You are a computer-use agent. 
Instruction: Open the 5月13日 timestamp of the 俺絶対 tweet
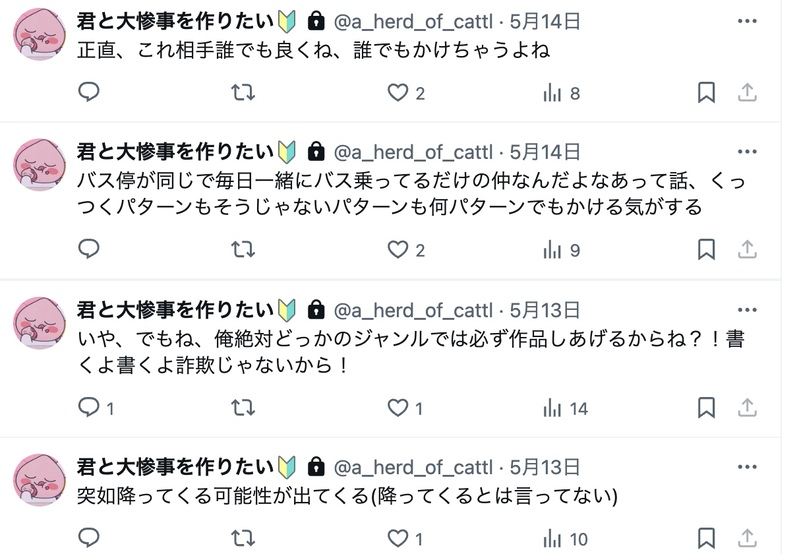tap(544, 309)
